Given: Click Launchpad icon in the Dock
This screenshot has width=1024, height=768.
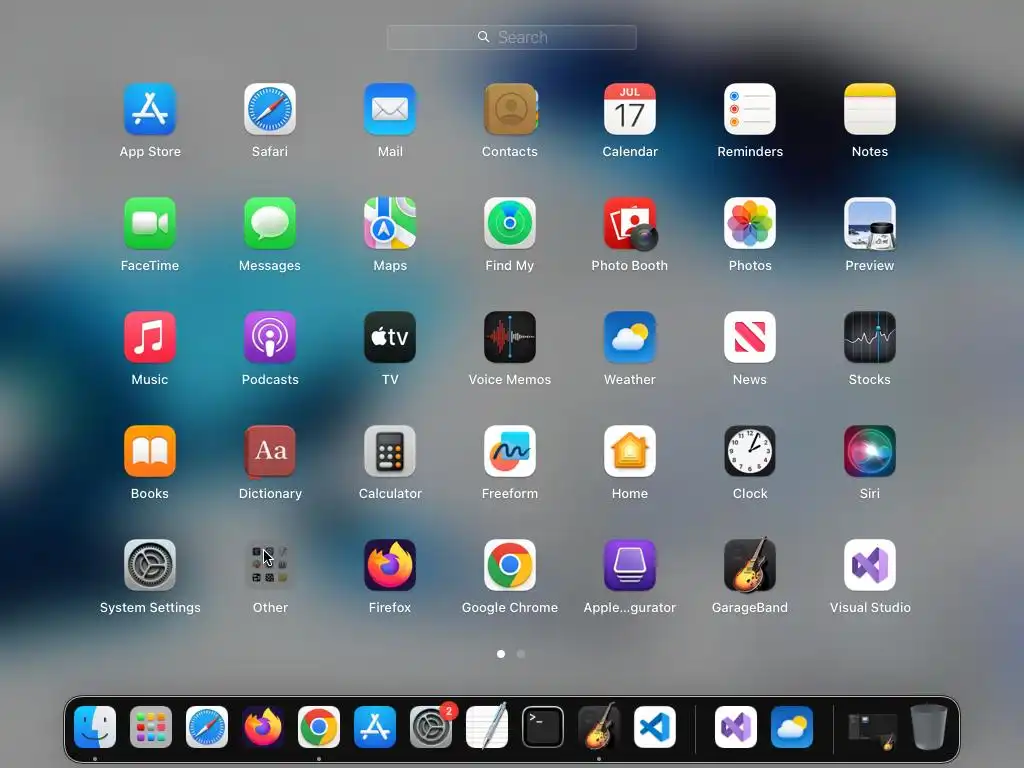Looking at the screenshot, I should (151, 727).
